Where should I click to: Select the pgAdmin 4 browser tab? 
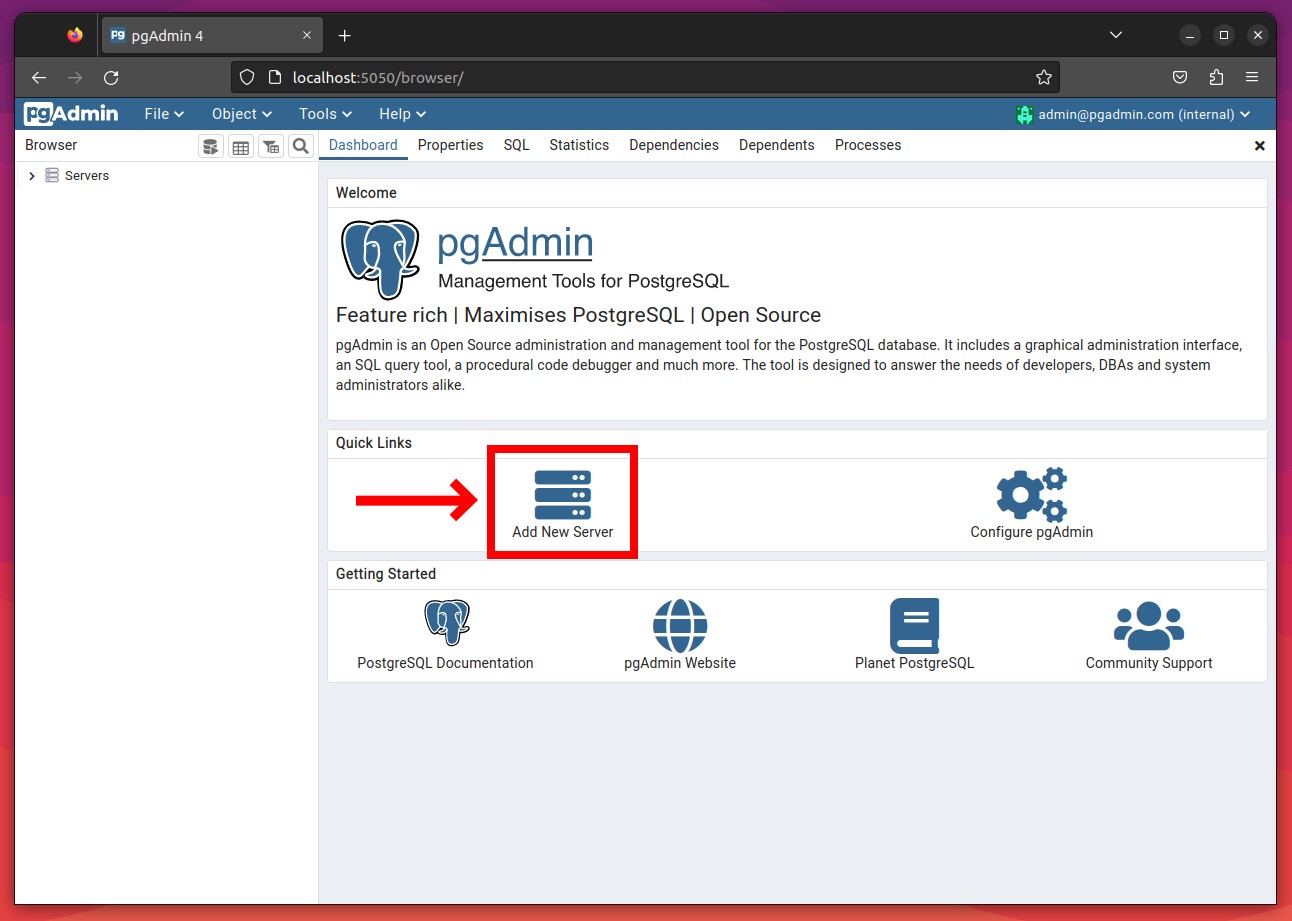click(211, 36)
